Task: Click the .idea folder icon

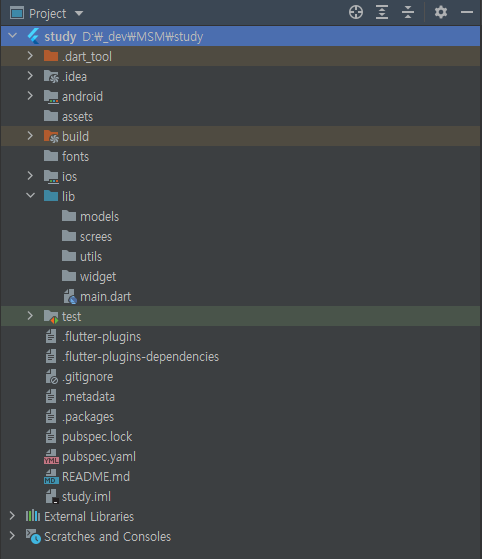Action: (51, 76)
